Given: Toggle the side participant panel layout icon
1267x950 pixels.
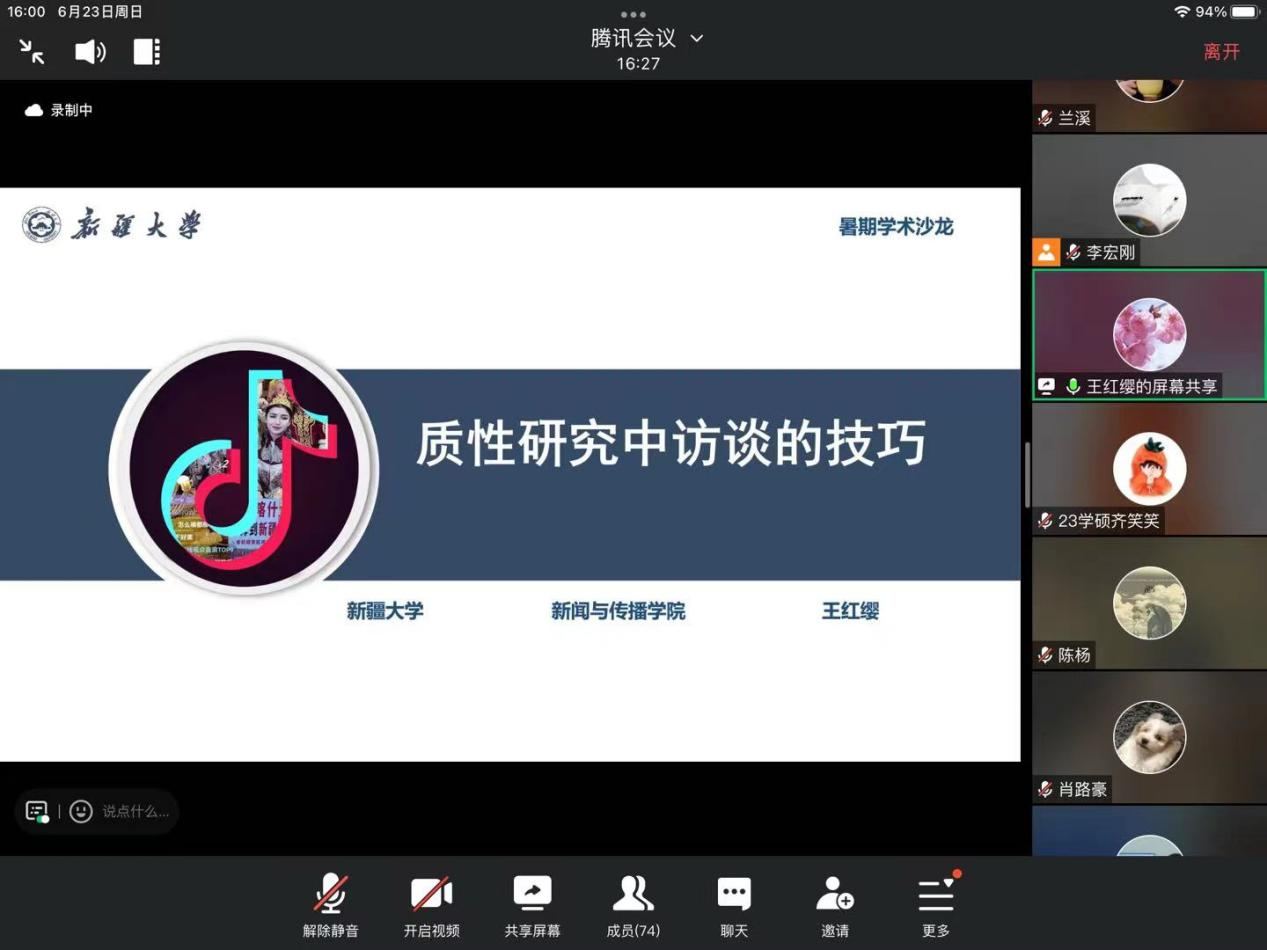Looking at the screenshot, I should coord(147,52).
